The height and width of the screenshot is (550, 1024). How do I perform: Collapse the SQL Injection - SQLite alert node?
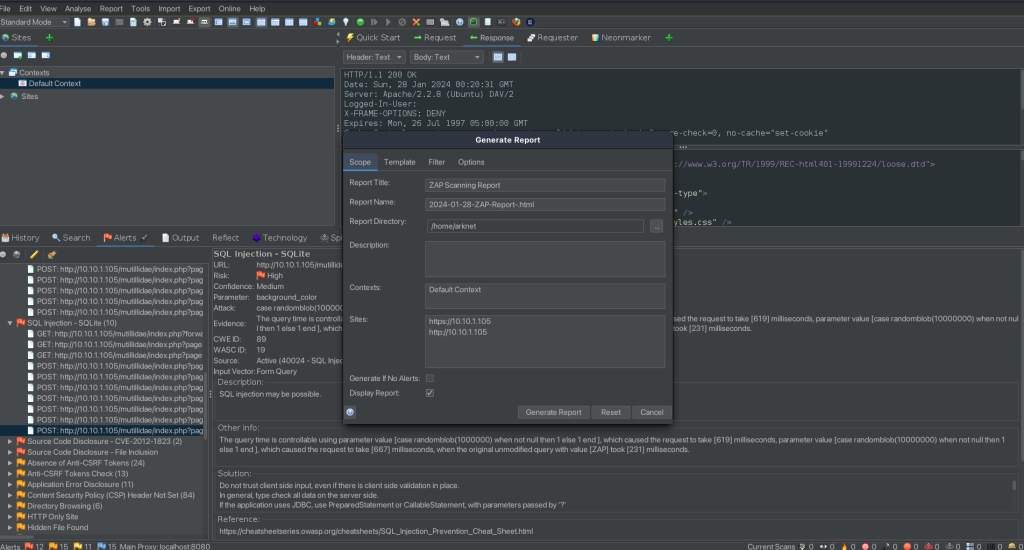pos(10,323)
